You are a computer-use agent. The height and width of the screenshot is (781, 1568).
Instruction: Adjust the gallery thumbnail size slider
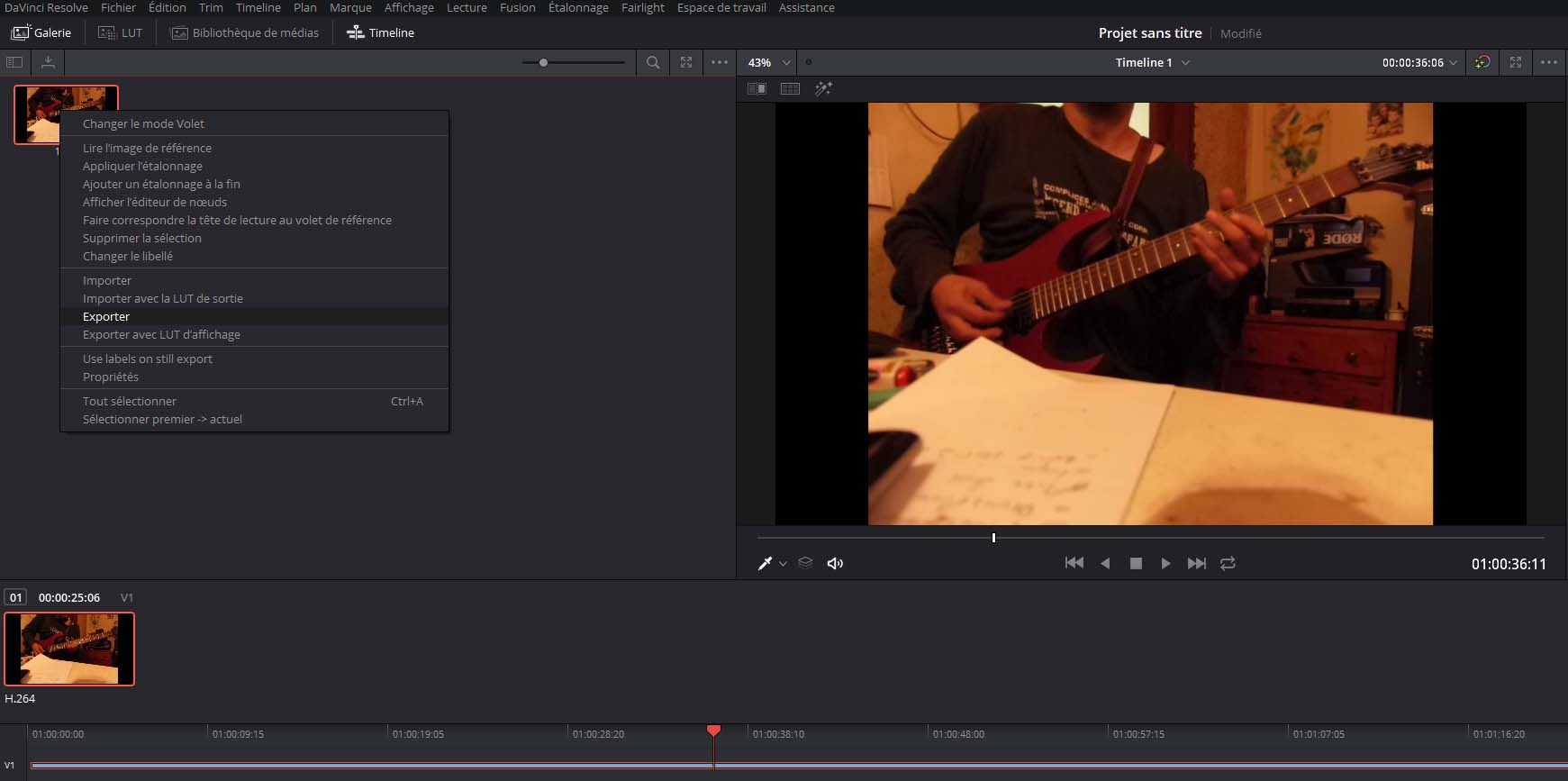[543, 62]
